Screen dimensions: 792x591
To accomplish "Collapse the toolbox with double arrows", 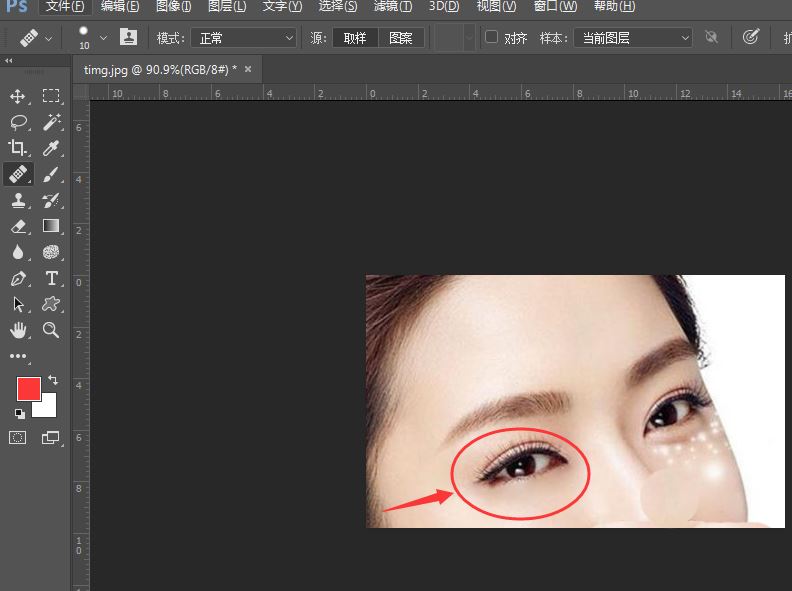I will point(9,61).
